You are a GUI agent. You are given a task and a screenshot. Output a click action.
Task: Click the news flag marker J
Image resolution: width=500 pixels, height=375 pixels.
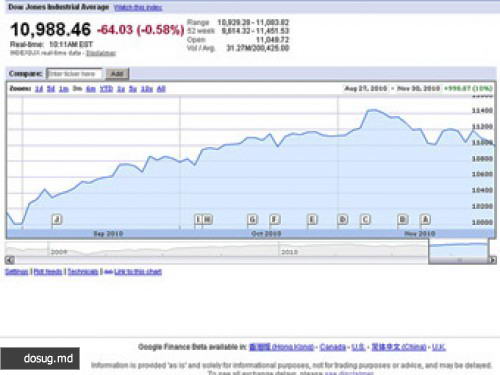pos(57,219)
